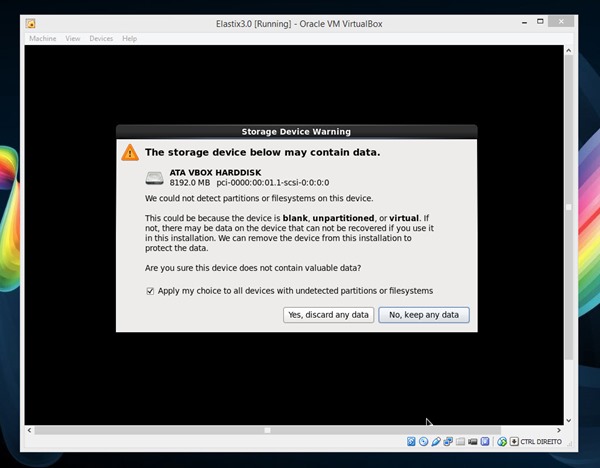
Task: Click the ATA VBOX HARDDISK drive icon
Action: (x=155, y=178)
